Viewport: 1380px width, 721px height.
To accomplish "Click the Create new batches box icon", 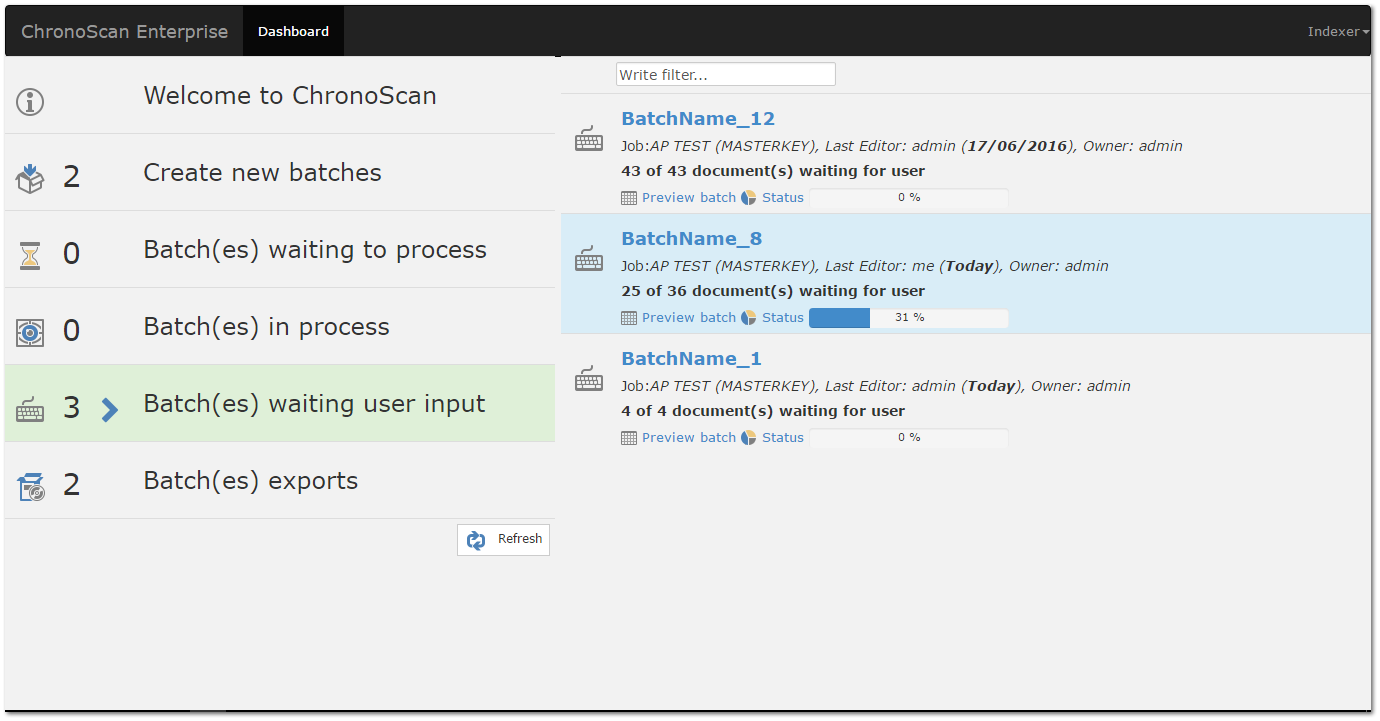I will tap(30, 178).
